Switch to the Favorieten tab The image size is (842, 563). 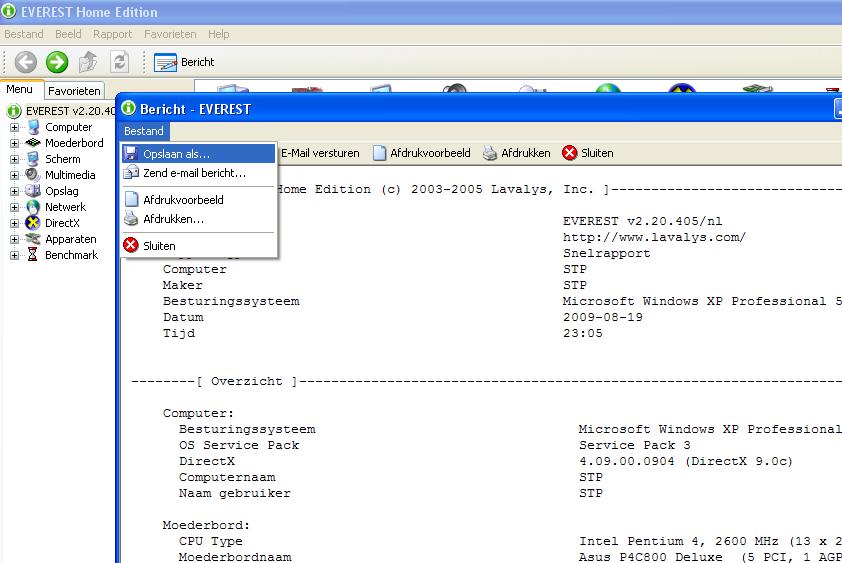coord(74,91)
